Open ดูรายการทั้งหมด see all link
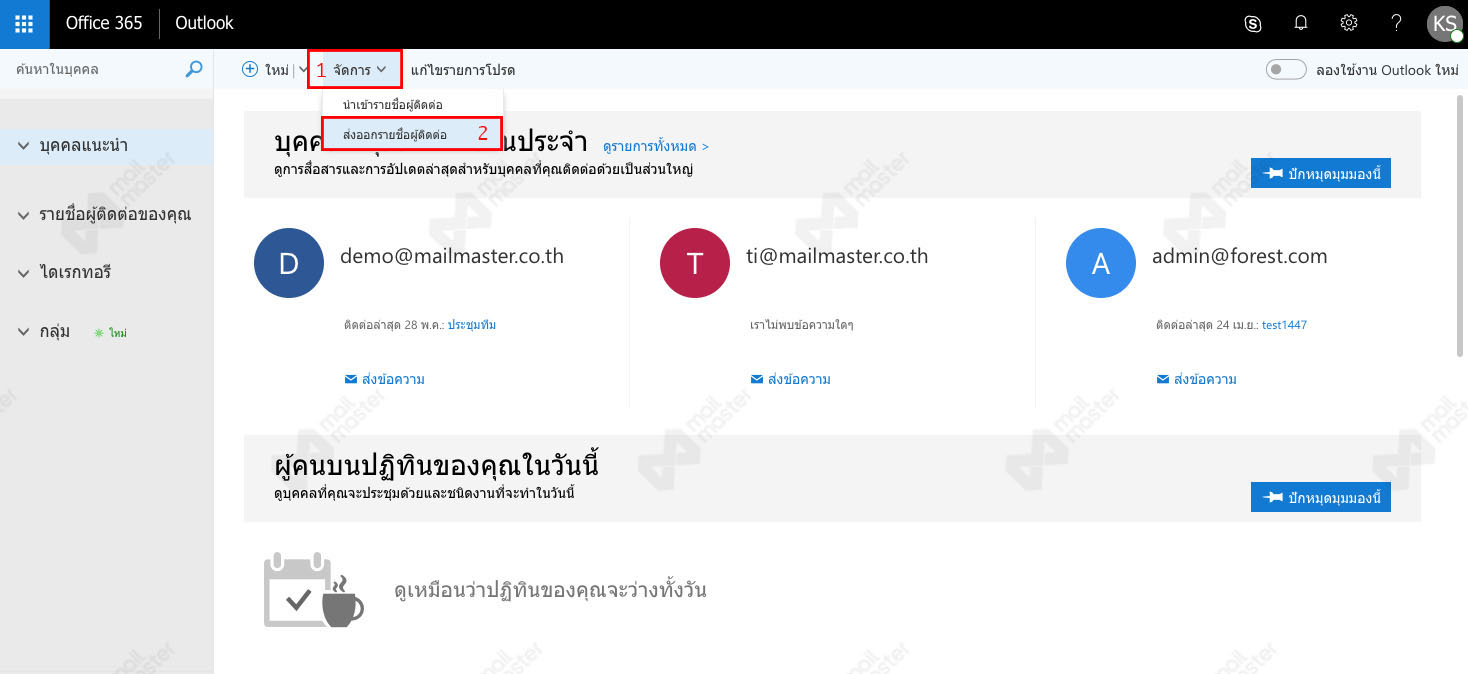 point(656,147)
